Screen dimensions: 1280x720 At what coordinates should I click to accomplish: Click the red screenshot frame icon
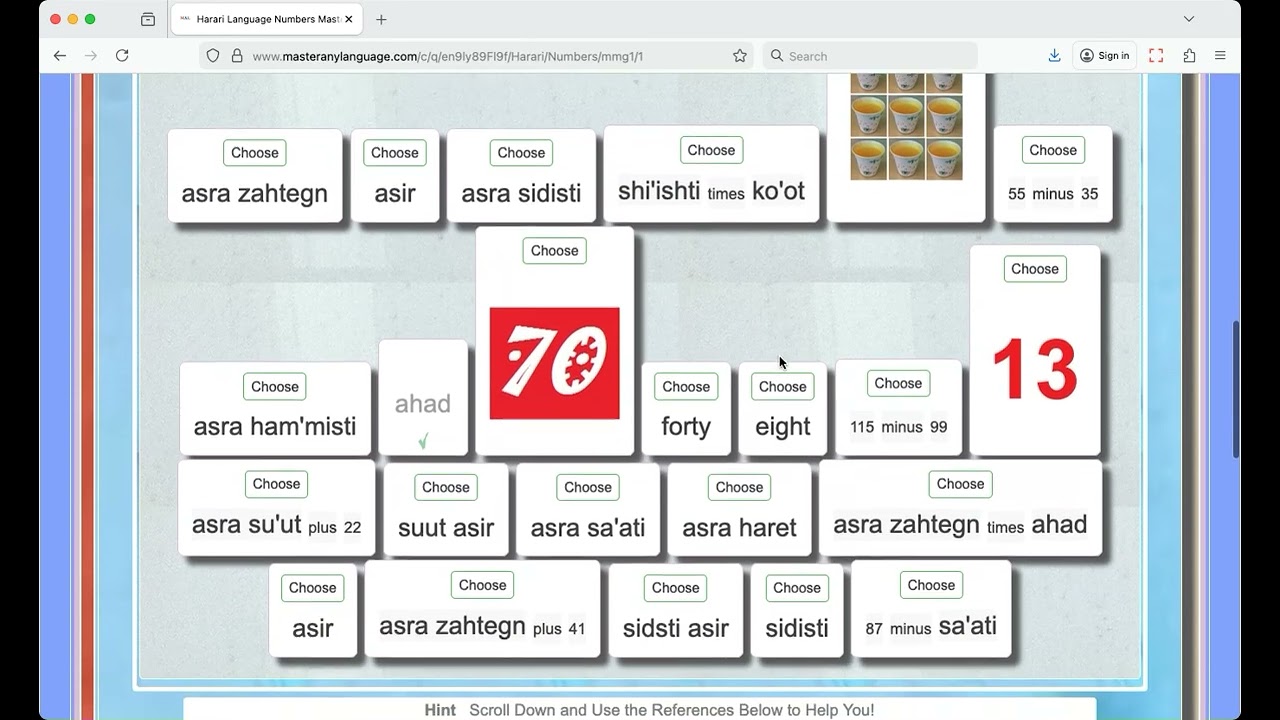tap(1156, 56)
